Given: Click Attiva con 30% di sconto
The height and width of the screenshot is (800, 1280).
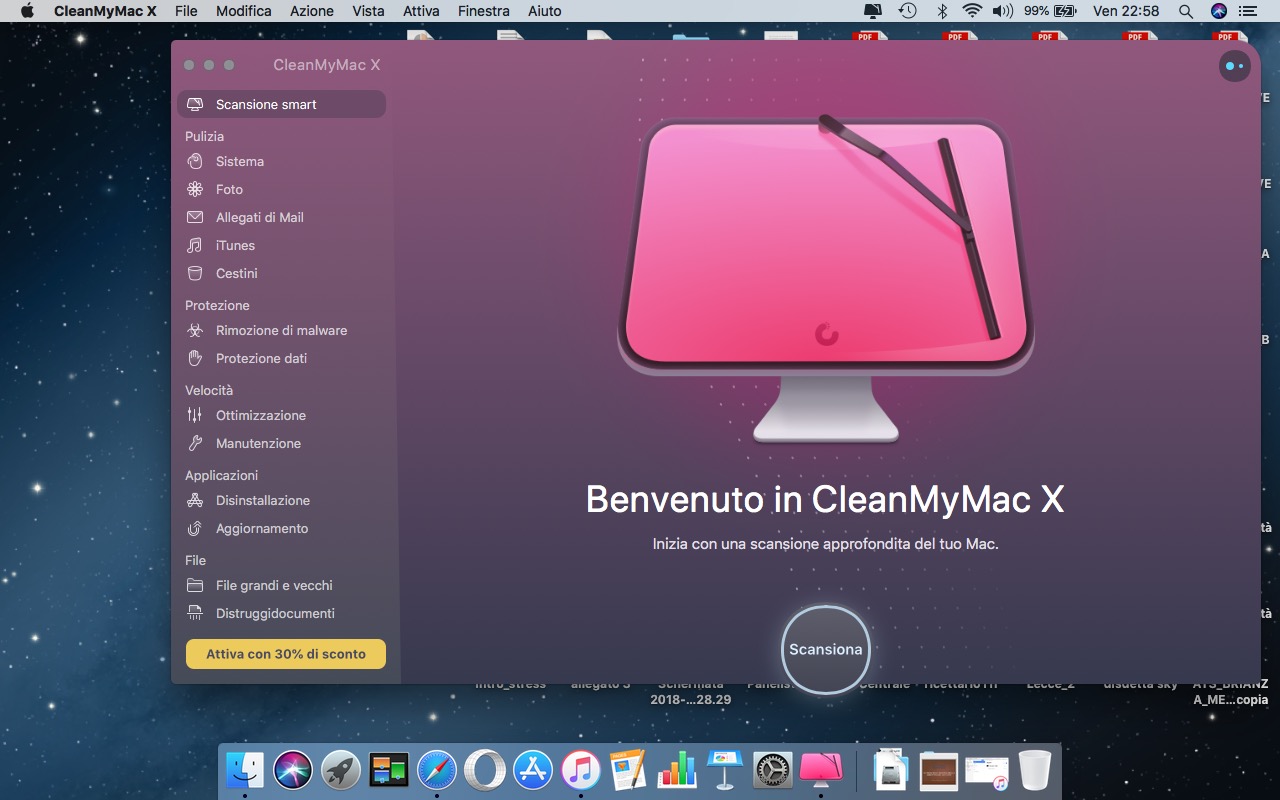Looking at the screenshot, I should (x=286, y=654).
